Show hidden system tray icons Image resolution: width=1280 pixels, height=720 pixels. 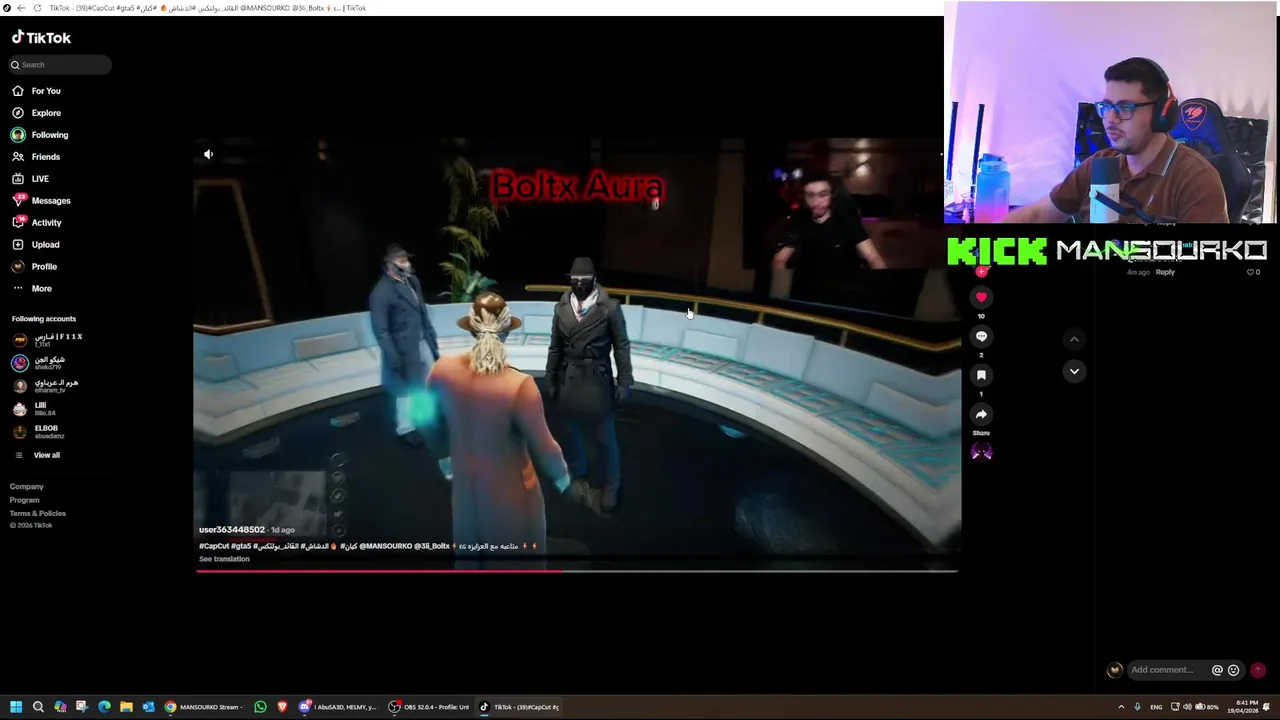coord(1121,707)
